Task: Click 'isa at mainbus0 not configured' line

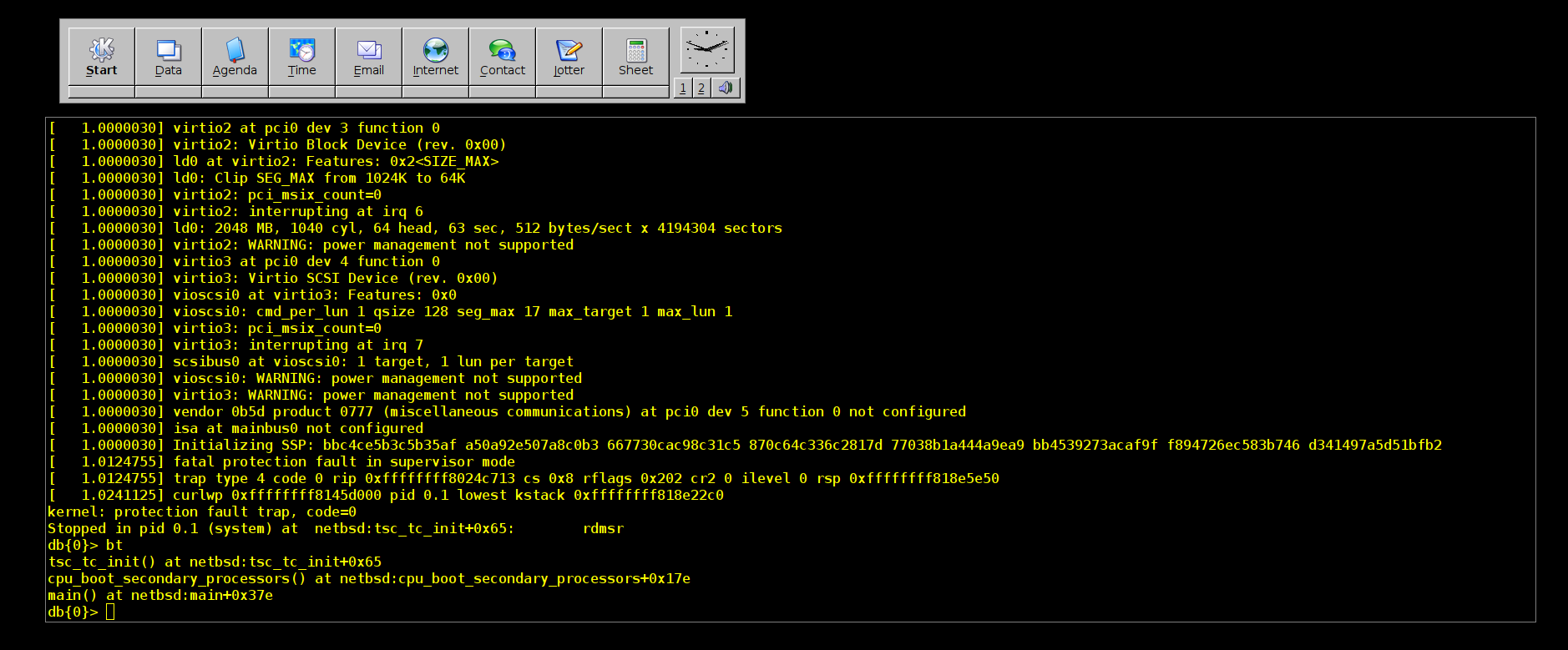Action: [x=235, y=428]
